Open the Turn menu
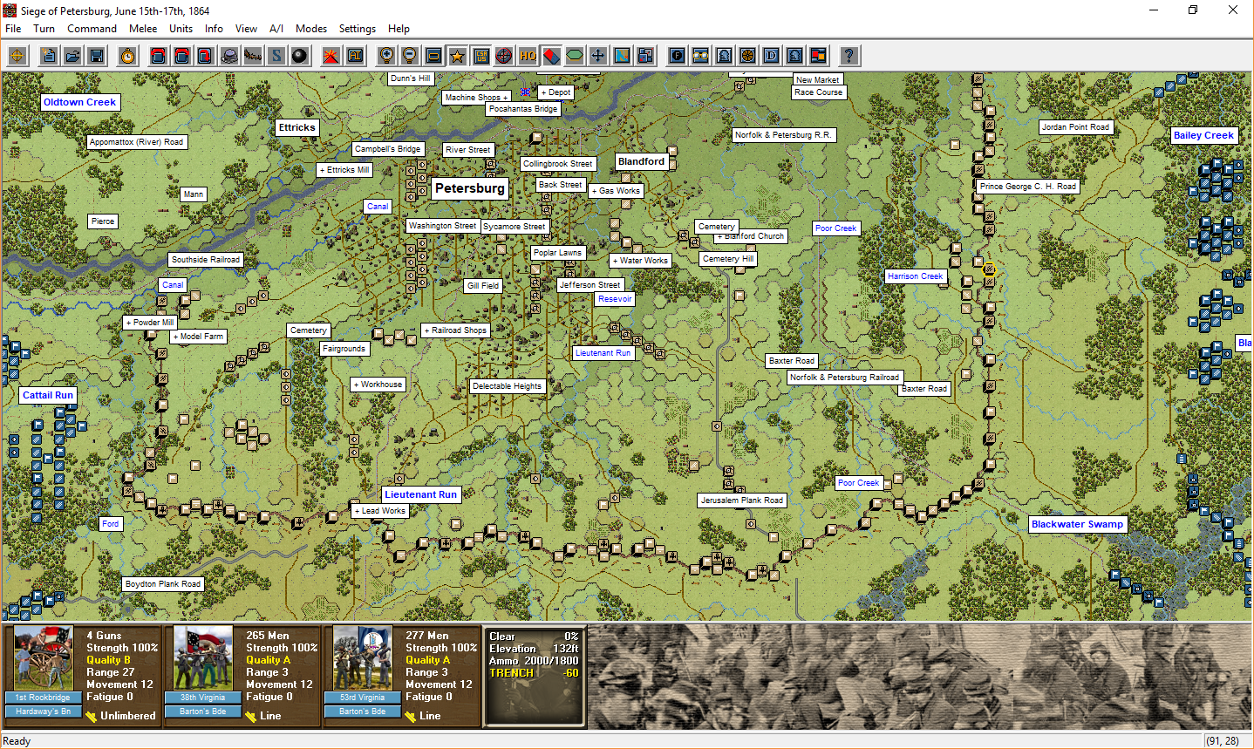Viewport: 1254px width, 749px height. point(44,29)
